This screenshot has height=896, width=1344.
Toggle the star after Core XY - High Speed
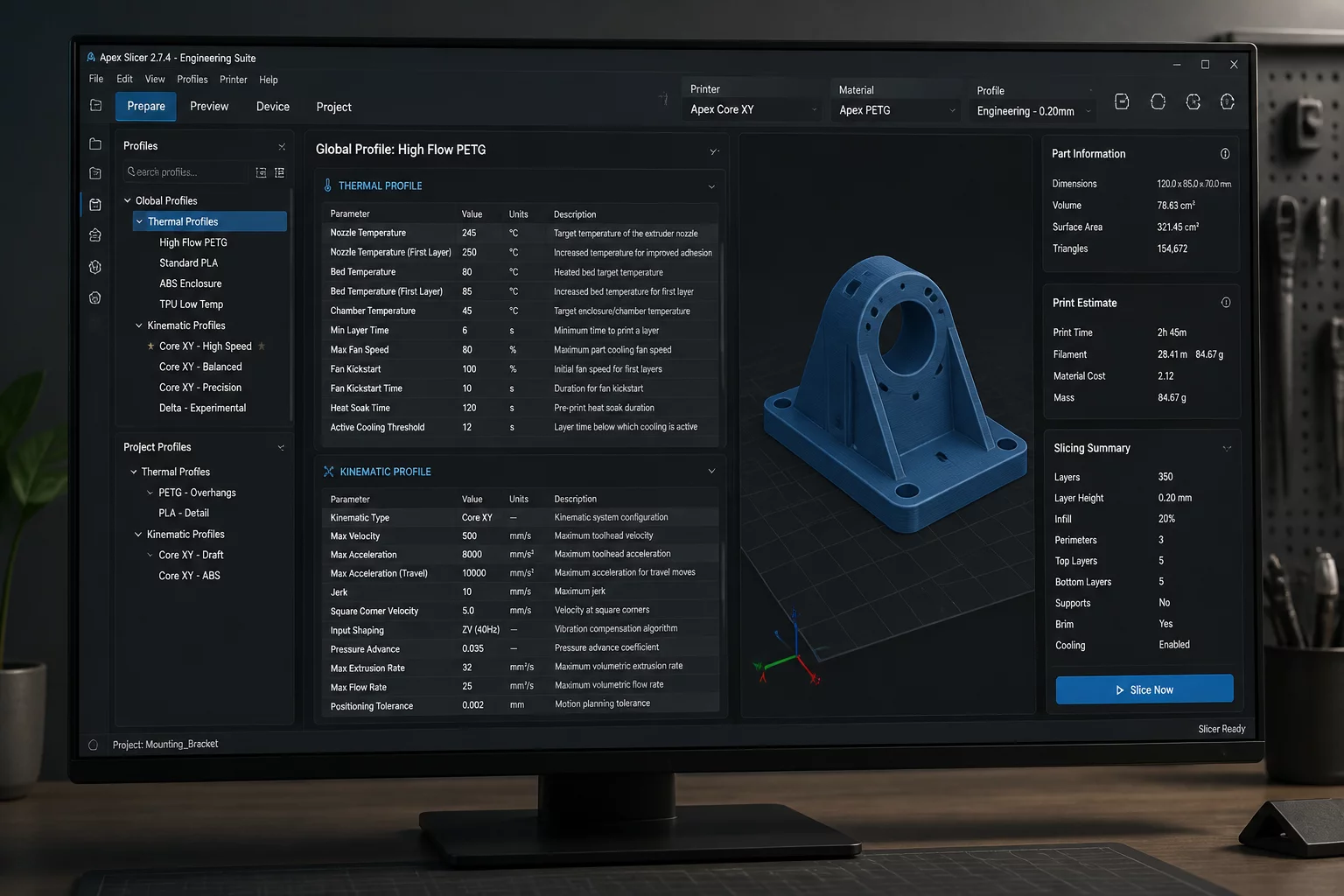[262, 346]
